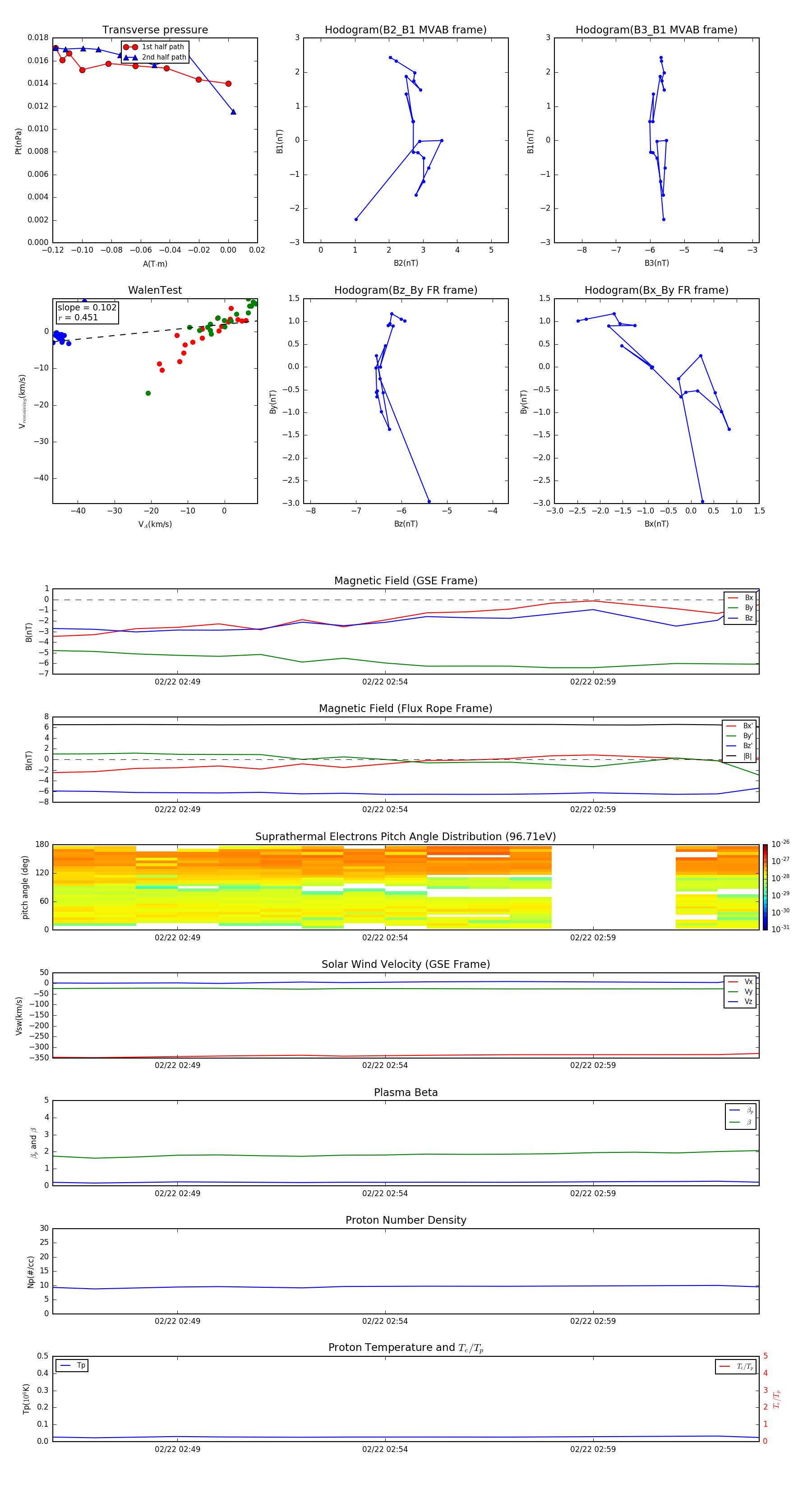
Task: Click the Proton Number Density title
Action: 405,1220
